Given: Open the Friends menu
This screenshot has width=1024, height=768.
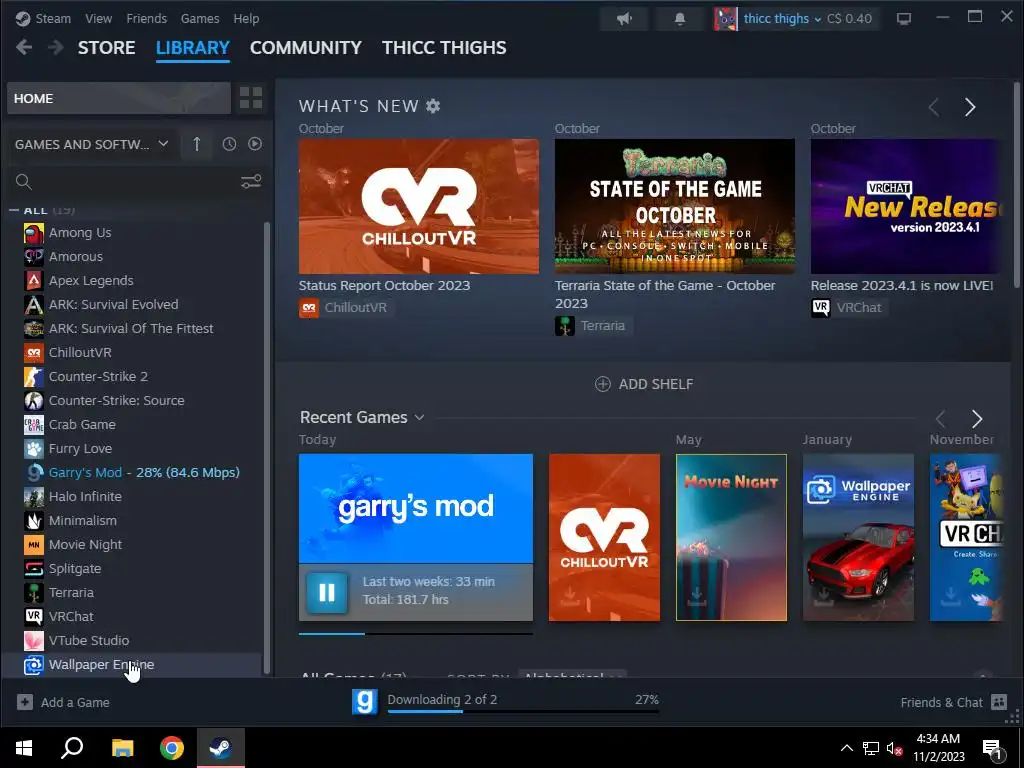Looking at the screenshot, I should pos(146,18).
